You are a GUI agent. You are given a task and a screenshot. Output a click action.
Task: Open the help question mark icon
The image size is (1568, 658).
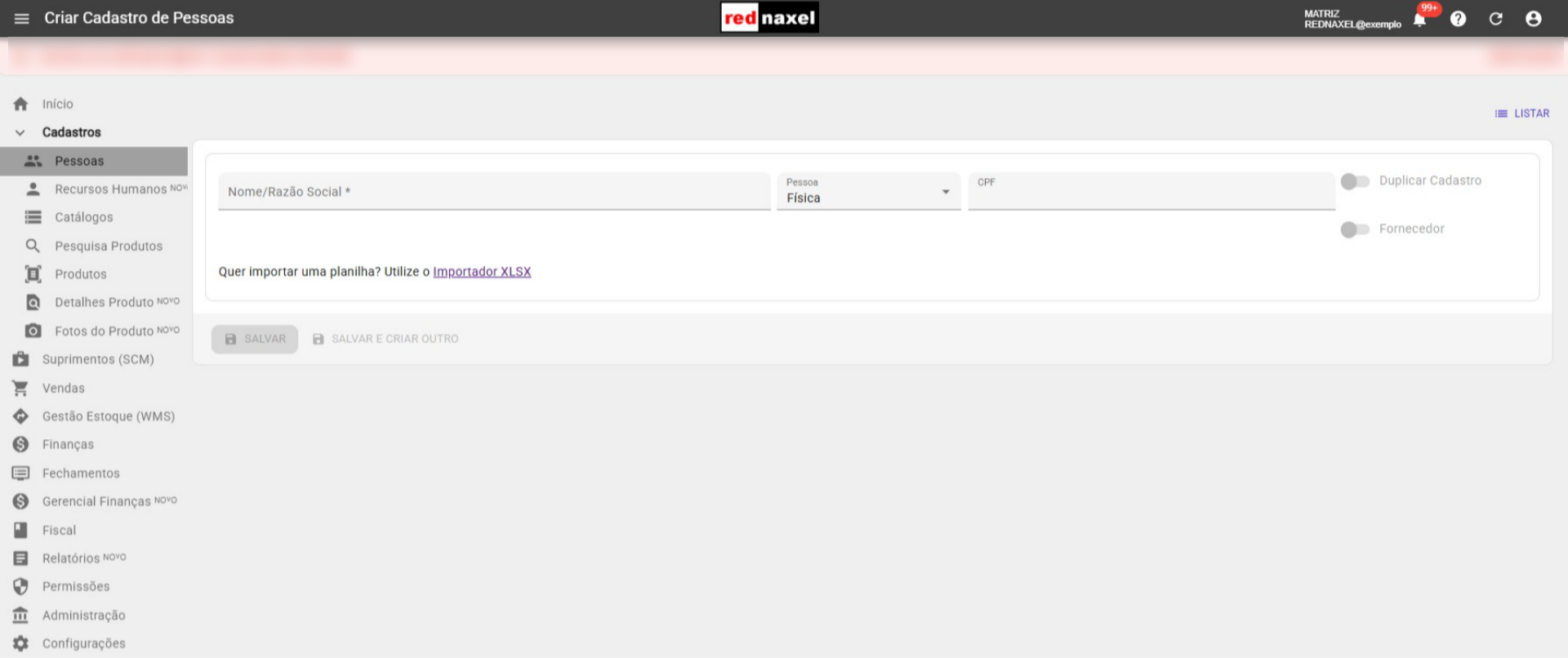coord(1458,19)
